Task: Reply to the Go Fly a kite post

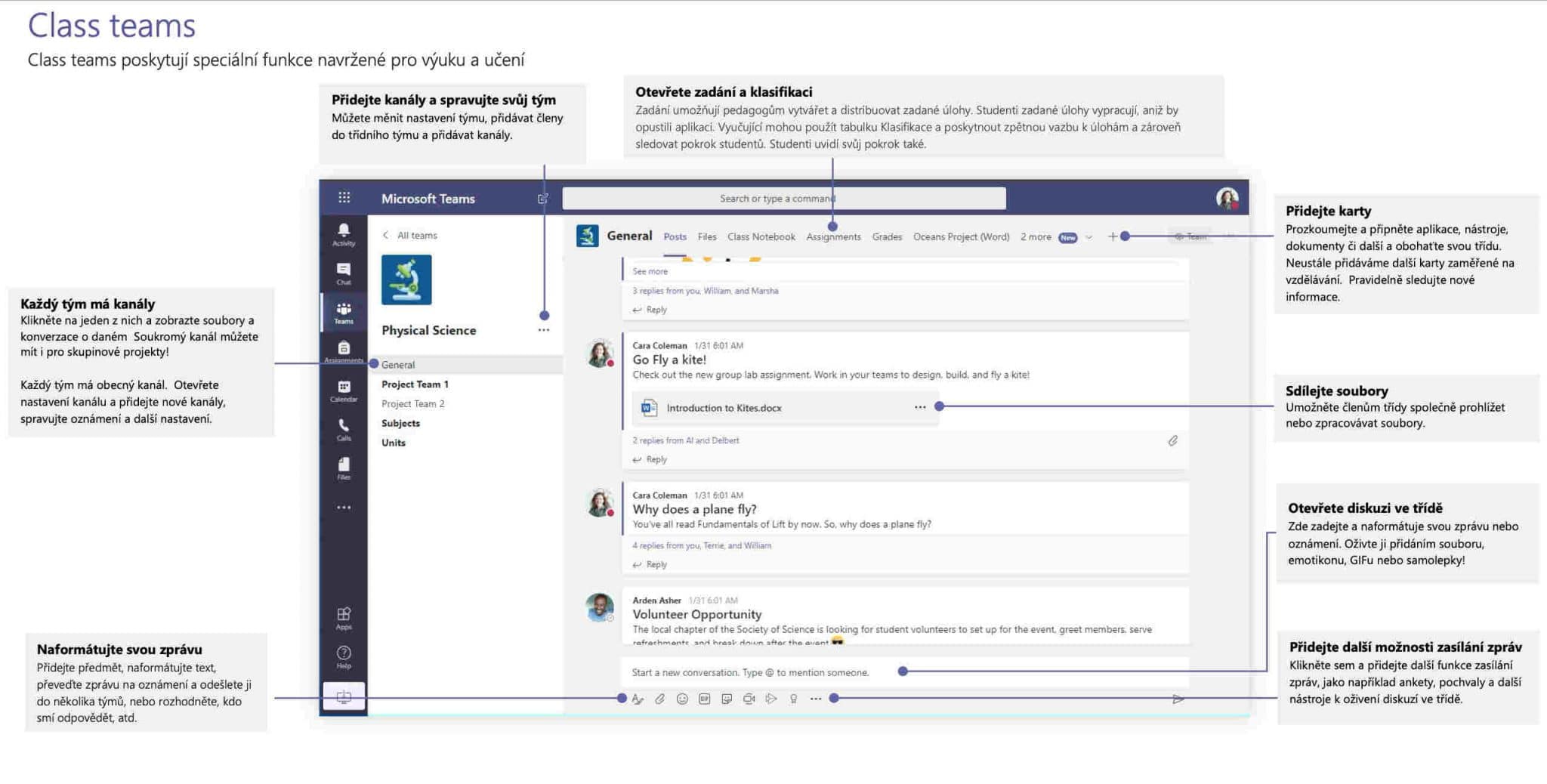Action: point(650,459)
